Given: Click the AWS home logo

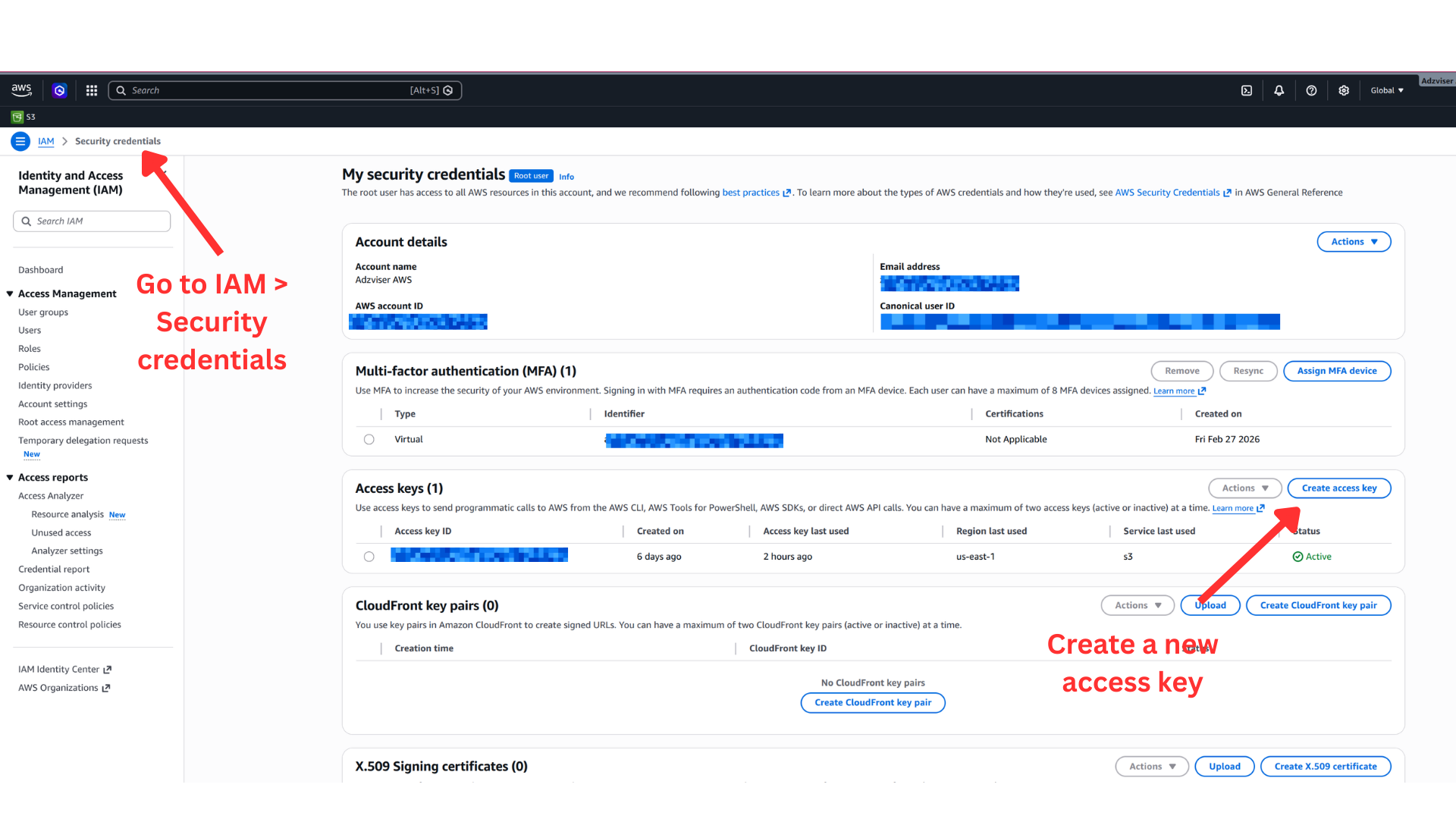Looking at the screenshot, I should [x=21, y=89].
